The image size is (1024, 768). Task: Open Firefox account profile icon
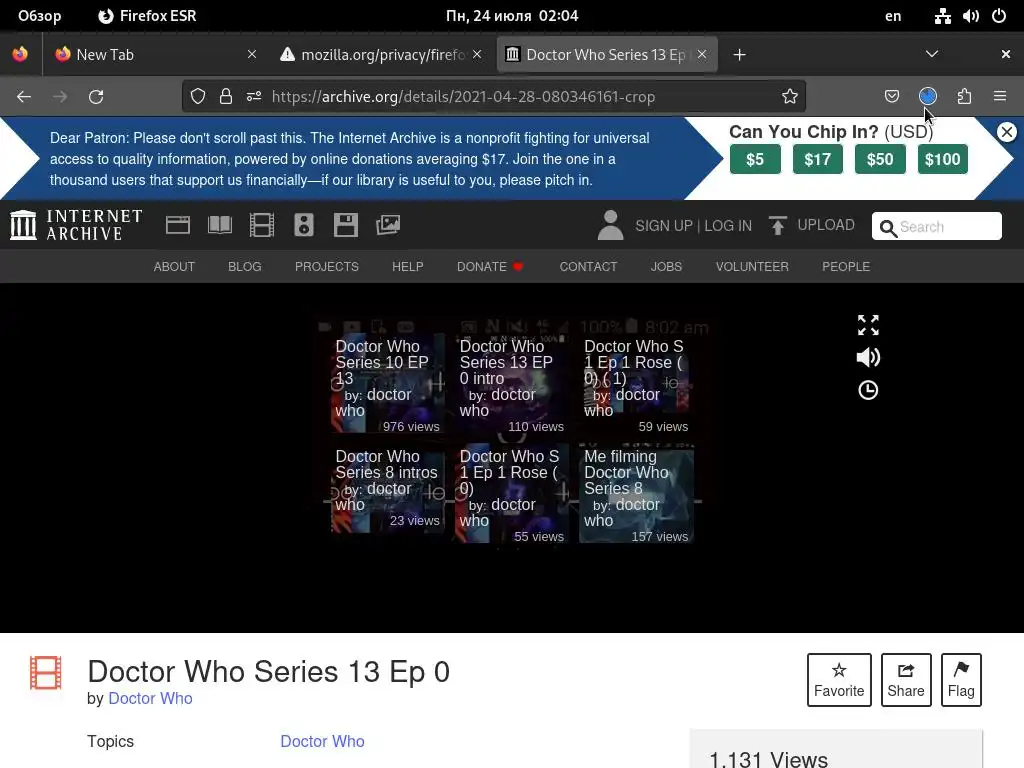[927, 97]
